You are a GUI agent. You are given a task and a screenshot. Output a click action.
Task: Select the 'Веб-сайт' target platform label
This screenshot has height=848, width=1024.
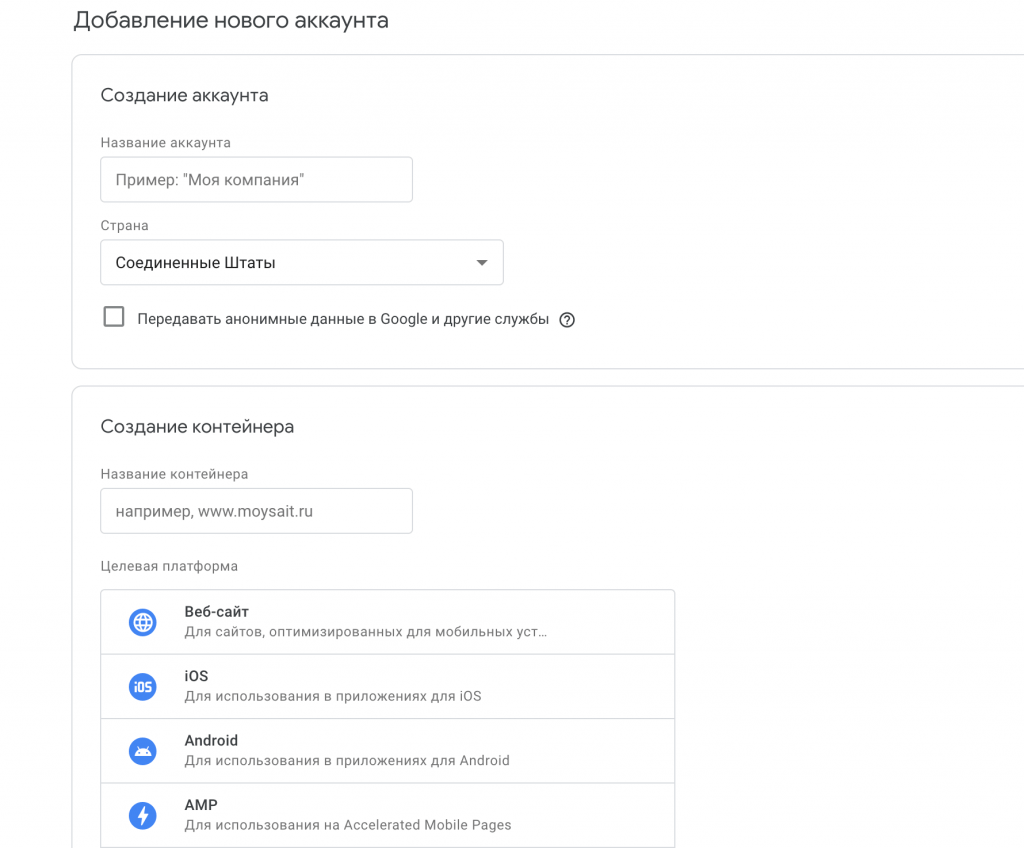tap(217, 612)
